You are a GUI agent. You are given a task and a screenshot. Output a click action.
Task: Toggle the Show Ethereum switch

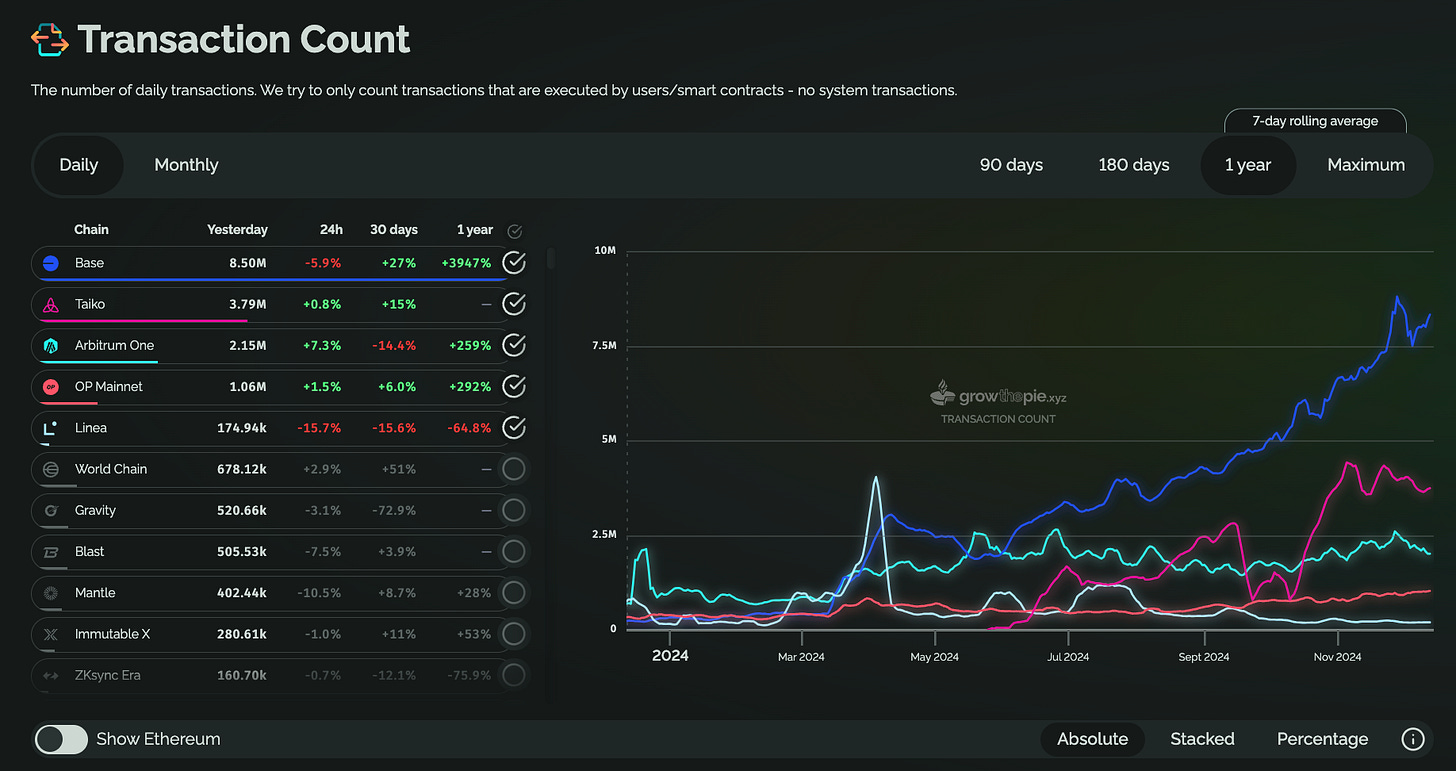point(61,739)
